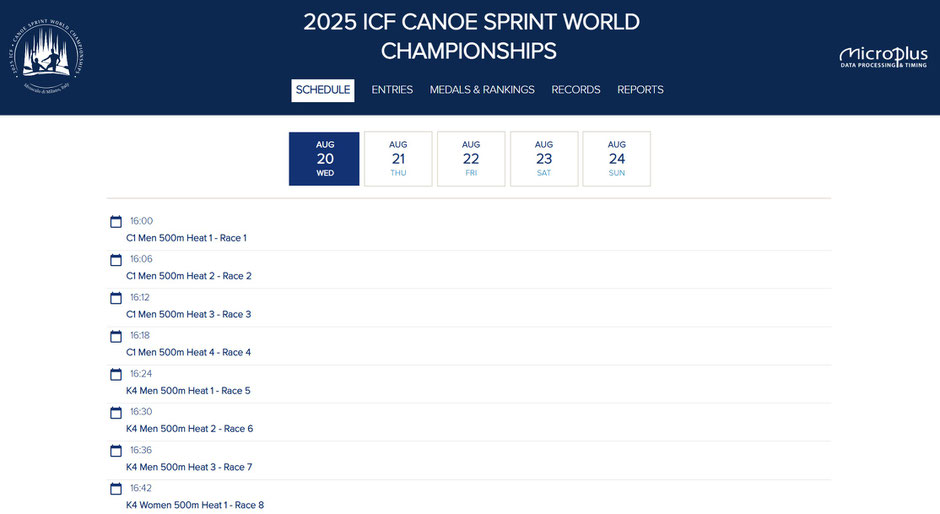Open the Records section
Screen dimensions: 940x514
(576, 90)
